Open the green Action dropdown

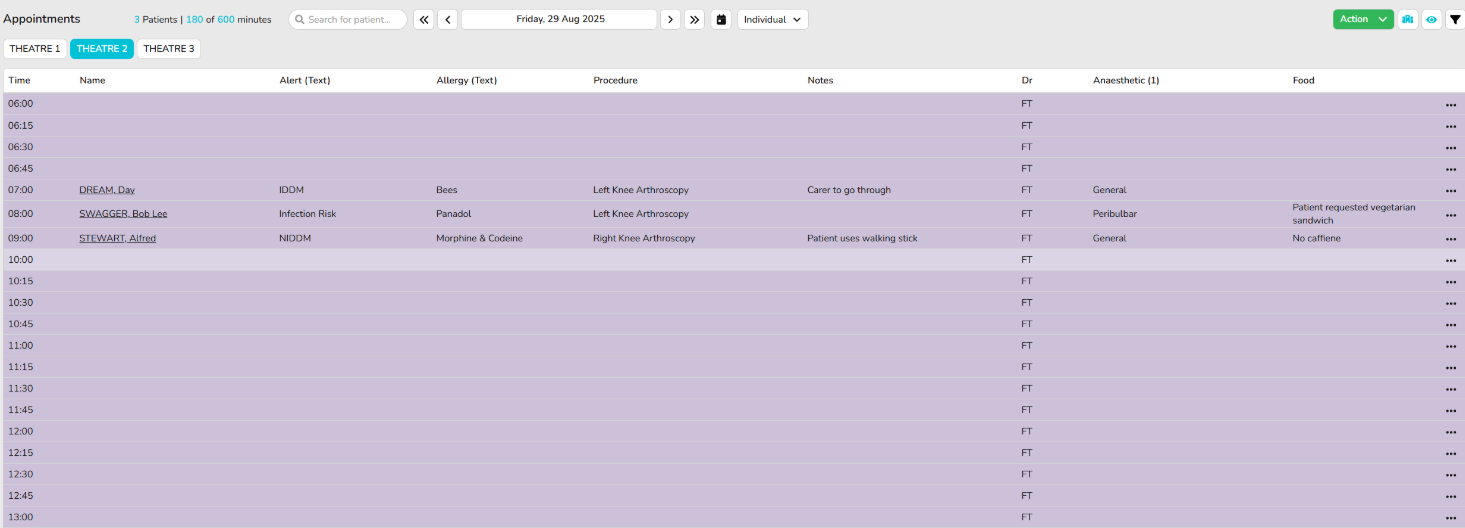(x=1362, y=19)
